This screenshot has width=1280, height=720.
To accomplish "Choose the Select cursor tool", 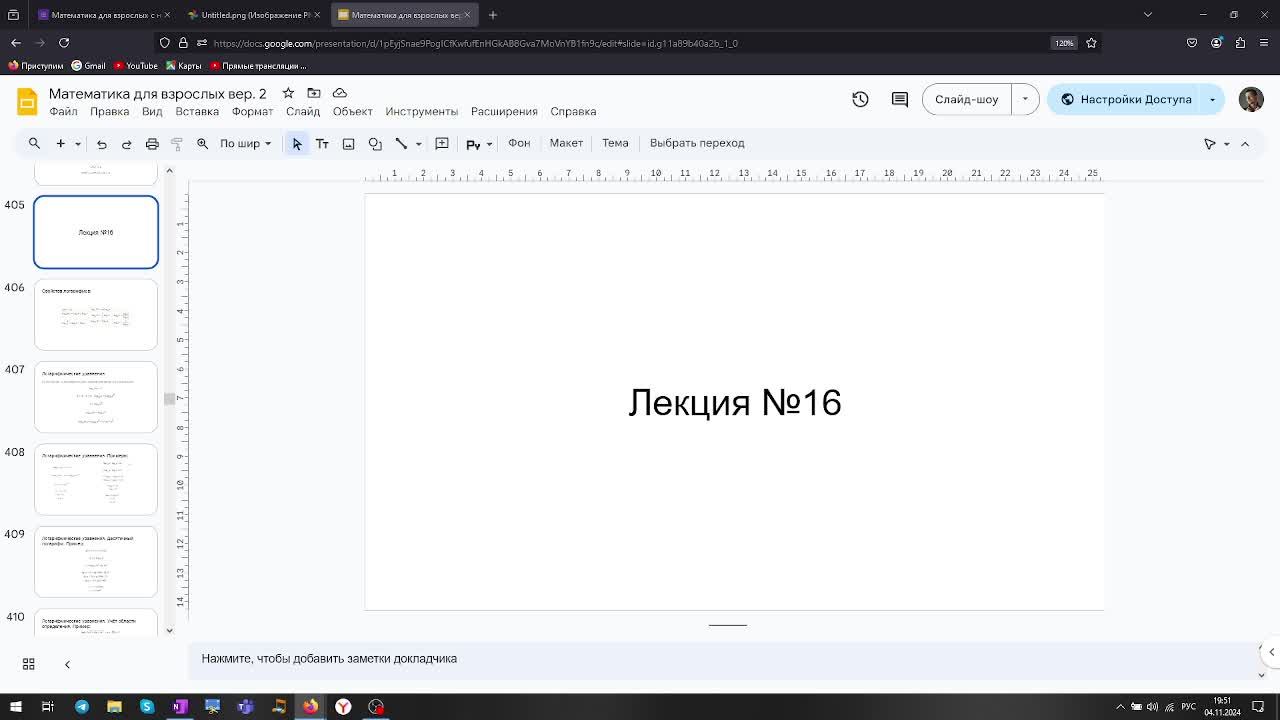I will [297, 143].
